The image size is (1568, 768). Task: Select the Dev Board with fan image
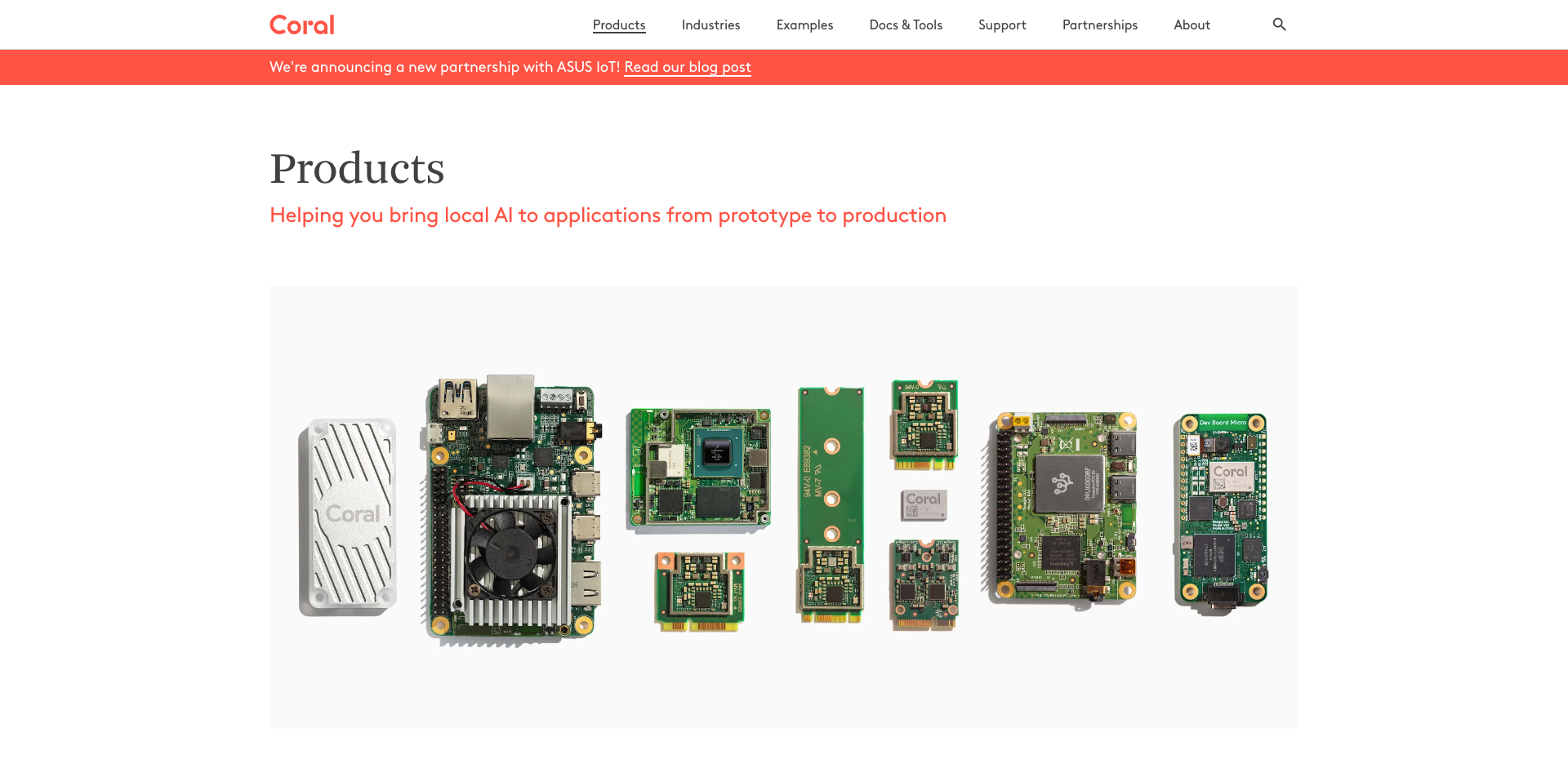pos(512,510)
